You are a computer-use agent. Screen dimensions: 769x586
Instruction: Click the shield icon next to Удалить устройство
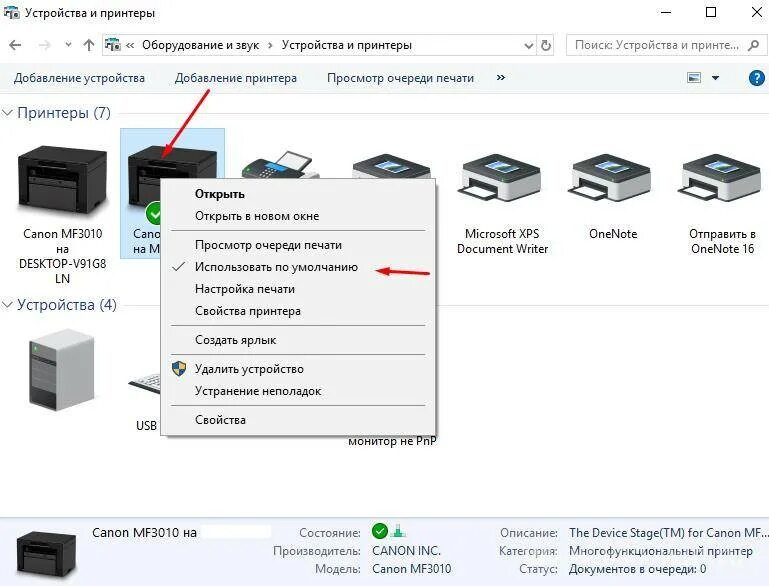179,369
